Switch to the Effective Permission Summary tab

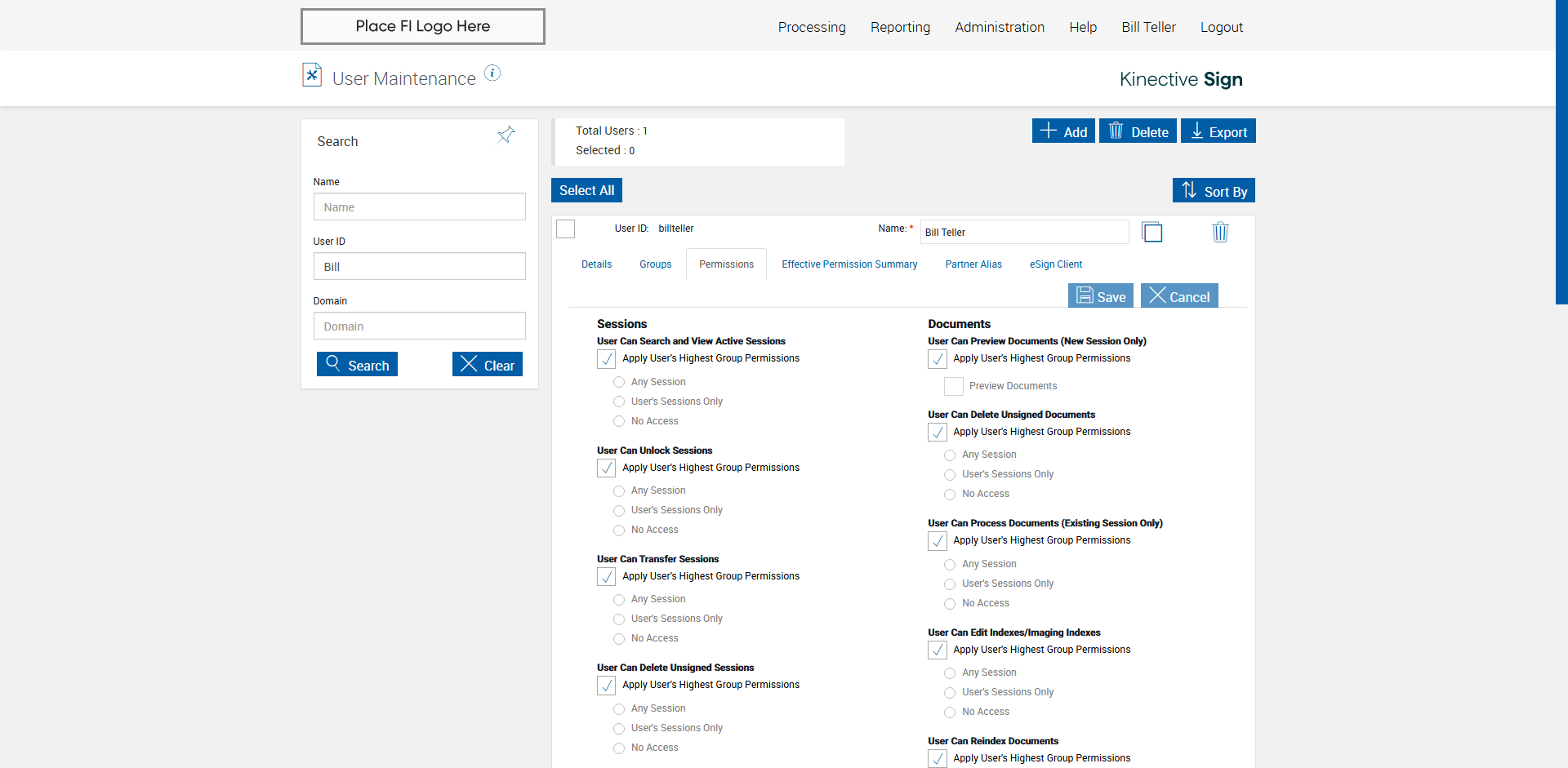(x=849, y=264)
